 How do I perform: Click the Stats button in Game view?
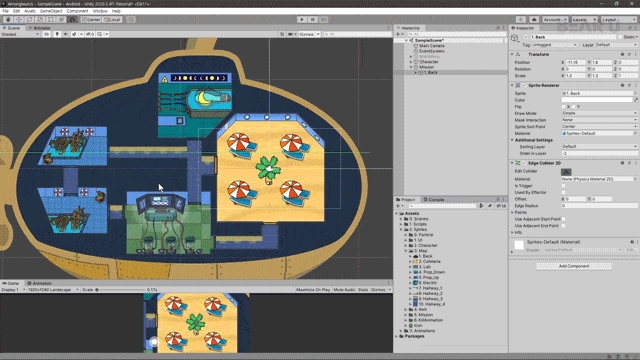[x=363, y=290]
